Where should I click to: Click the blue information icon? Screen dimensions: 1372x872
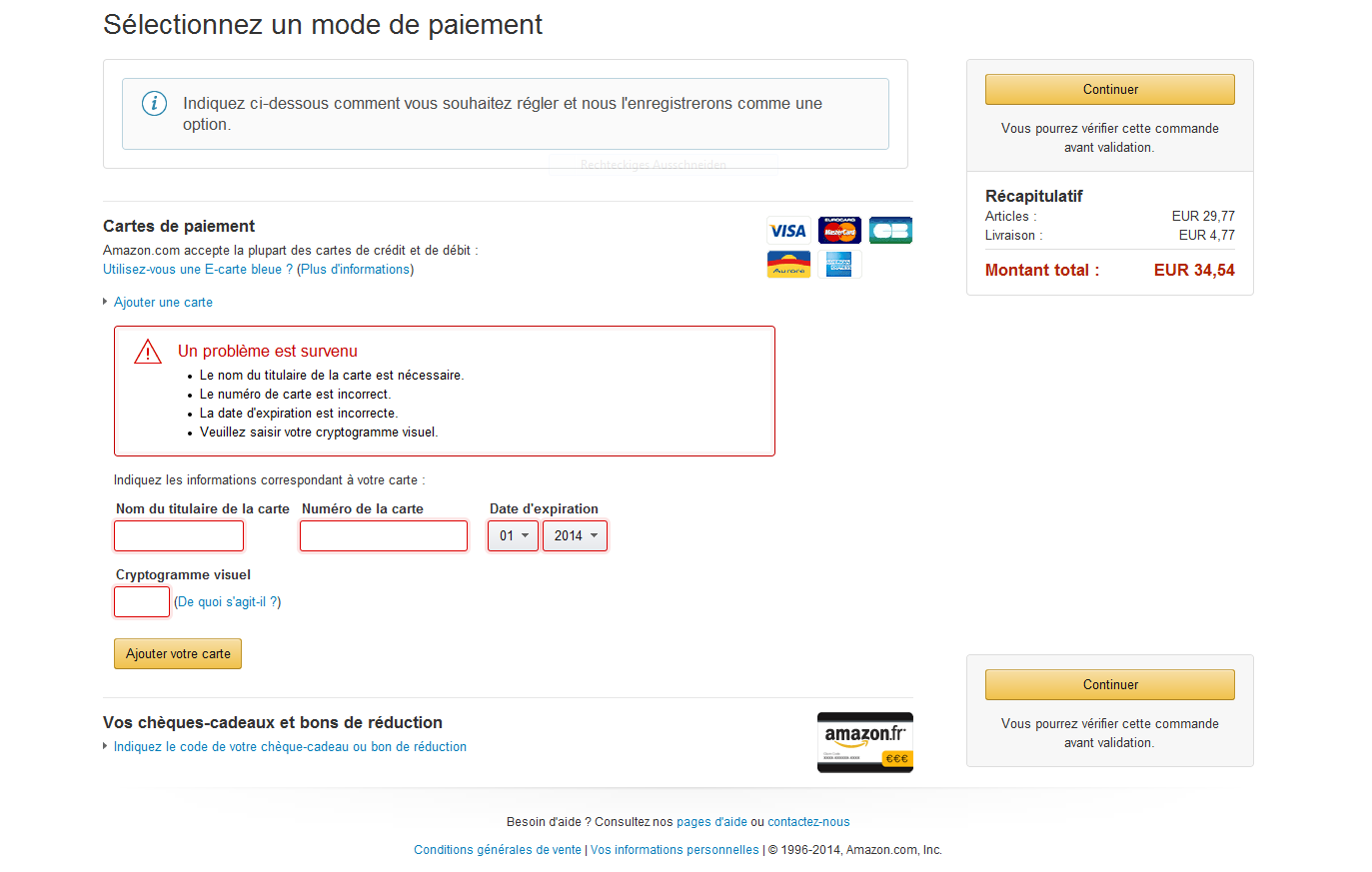click(154, 103)
